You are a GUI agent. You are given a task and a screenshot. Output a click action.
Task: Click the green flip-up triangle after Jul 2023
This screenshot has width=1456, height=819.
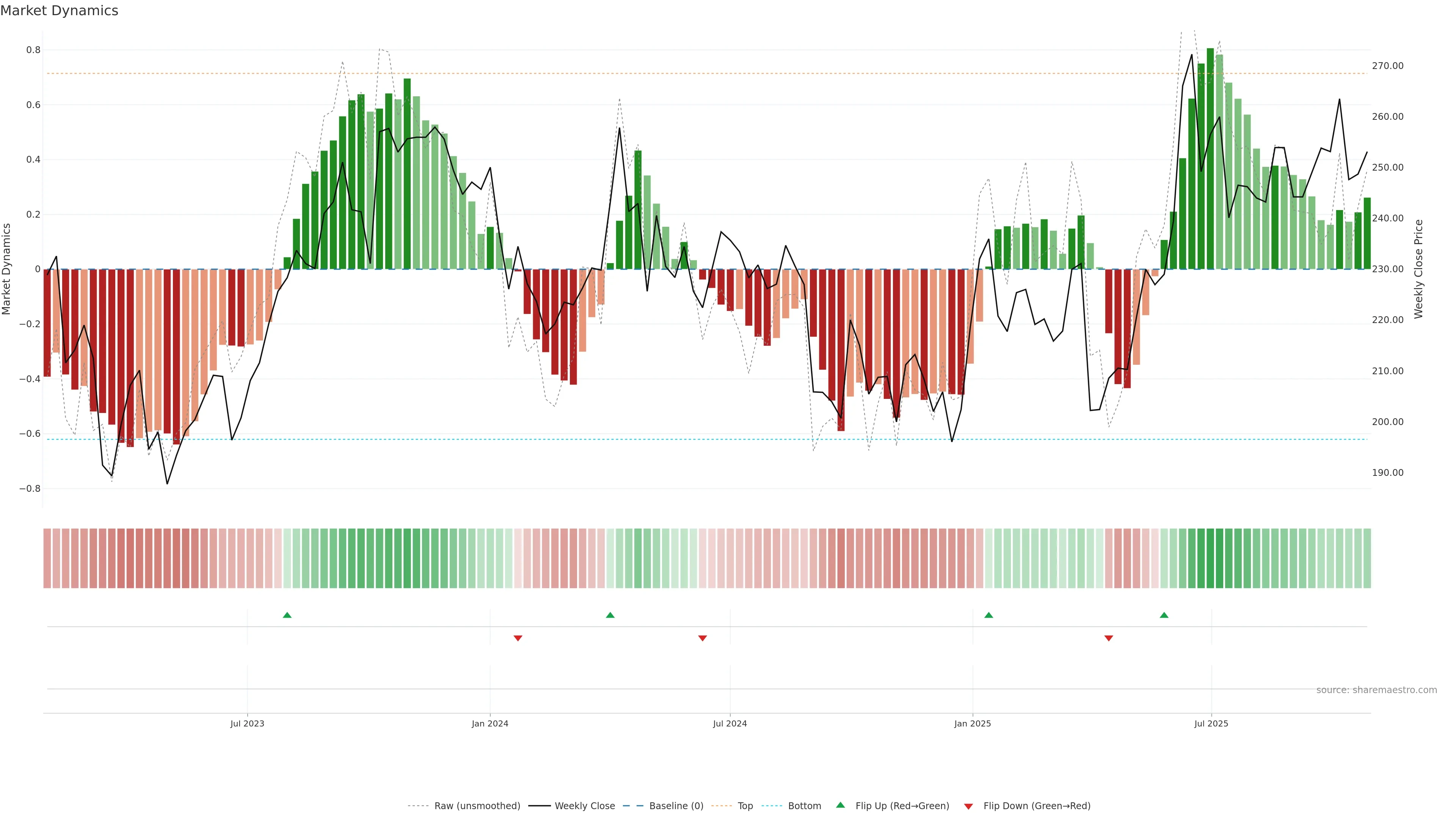[x=287, y=615]
